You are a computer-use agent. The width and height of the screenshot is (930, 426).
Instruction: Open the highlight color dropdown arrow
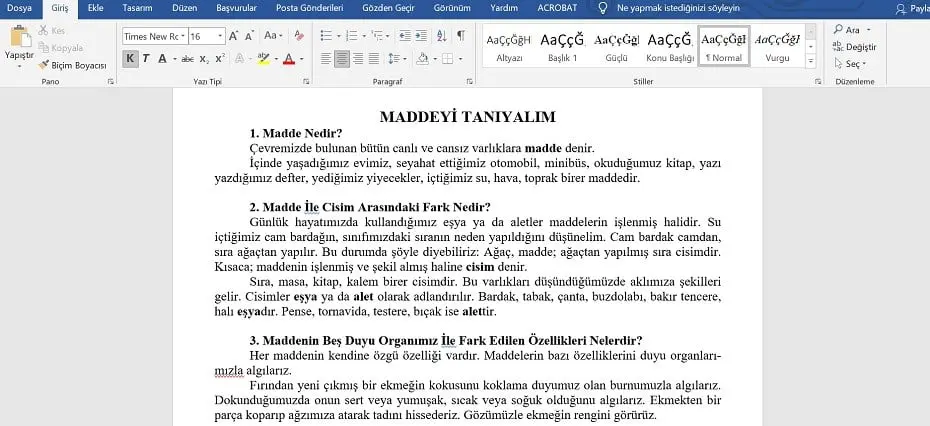pos(276,59)
